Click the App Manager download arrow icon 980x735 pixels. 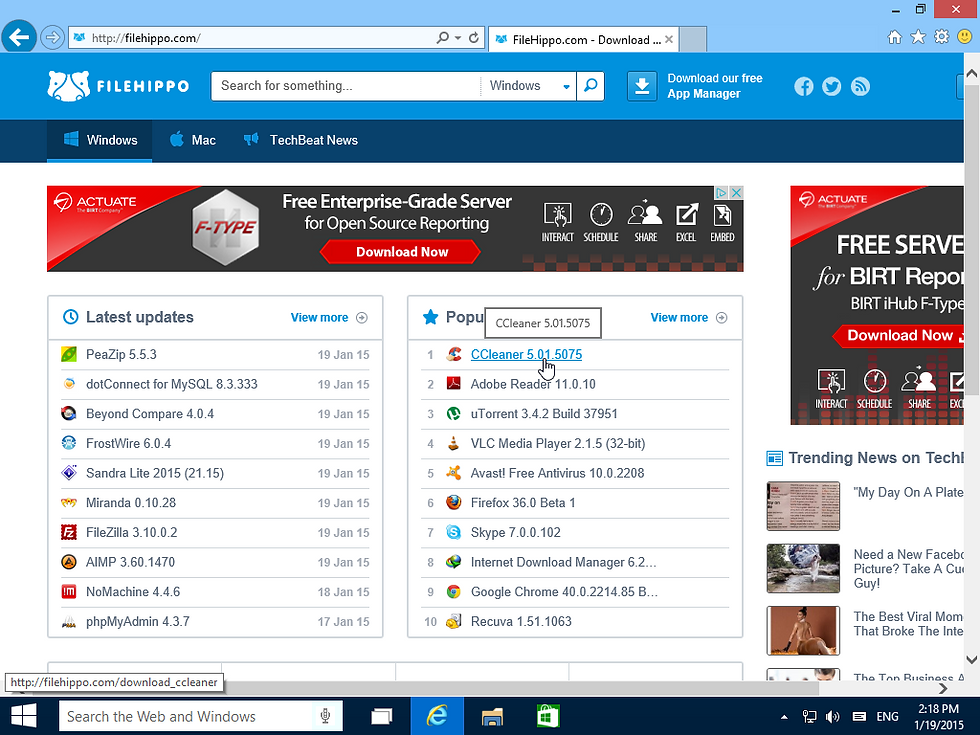642,86
